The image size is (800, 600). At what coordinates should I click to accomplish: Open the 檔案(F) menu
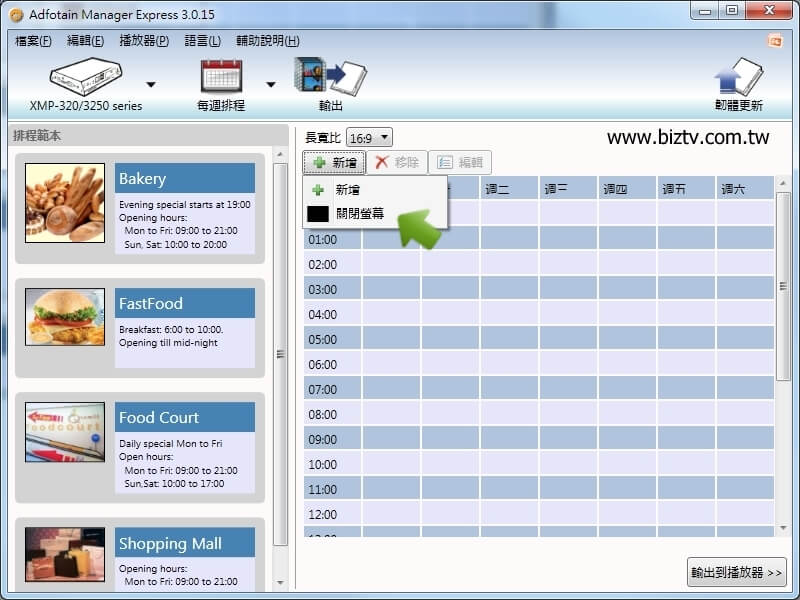[33, 41]
